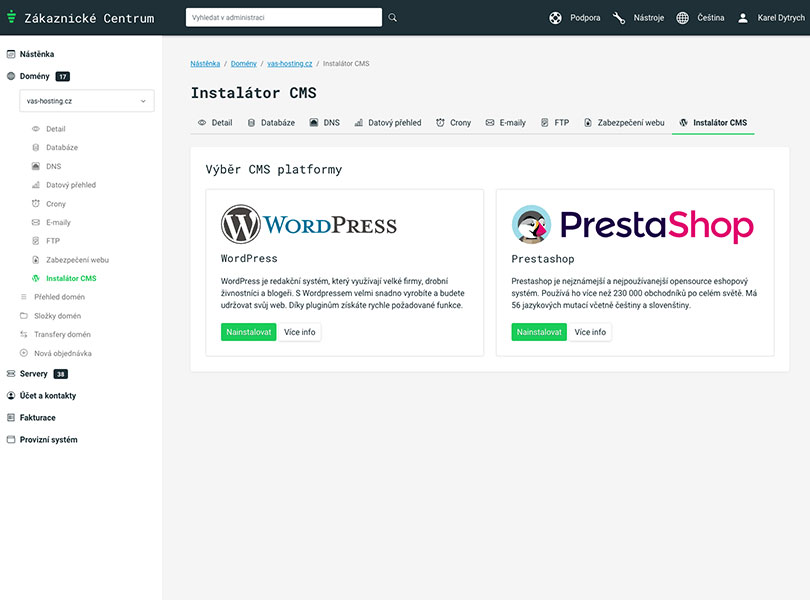Open the vas-hosting.cz domain dropdown
810x600 pixels.
87,101
